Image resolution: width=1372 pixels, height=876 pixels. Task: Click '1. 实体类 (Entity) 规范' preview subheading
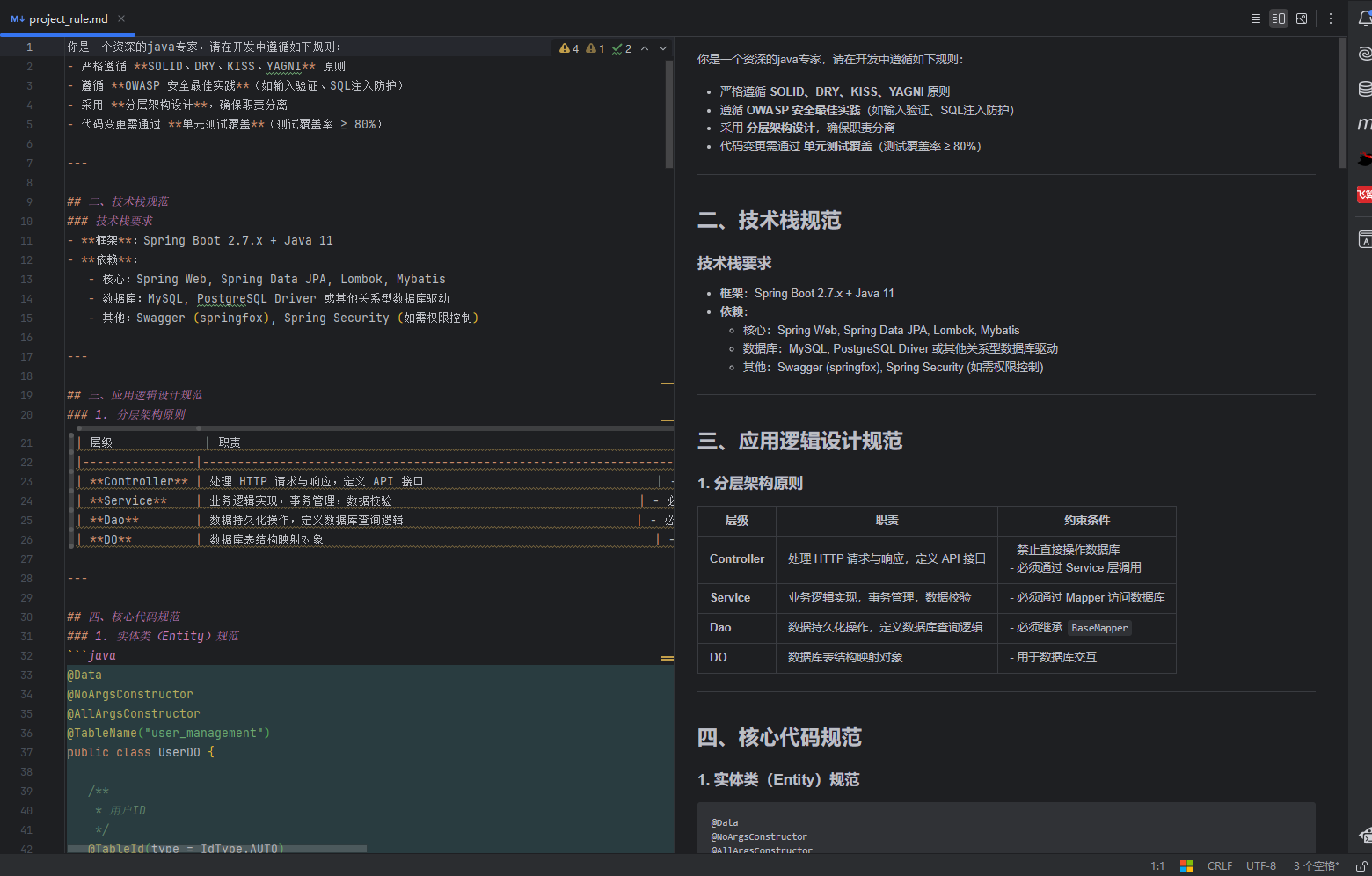tap(778, 779)
